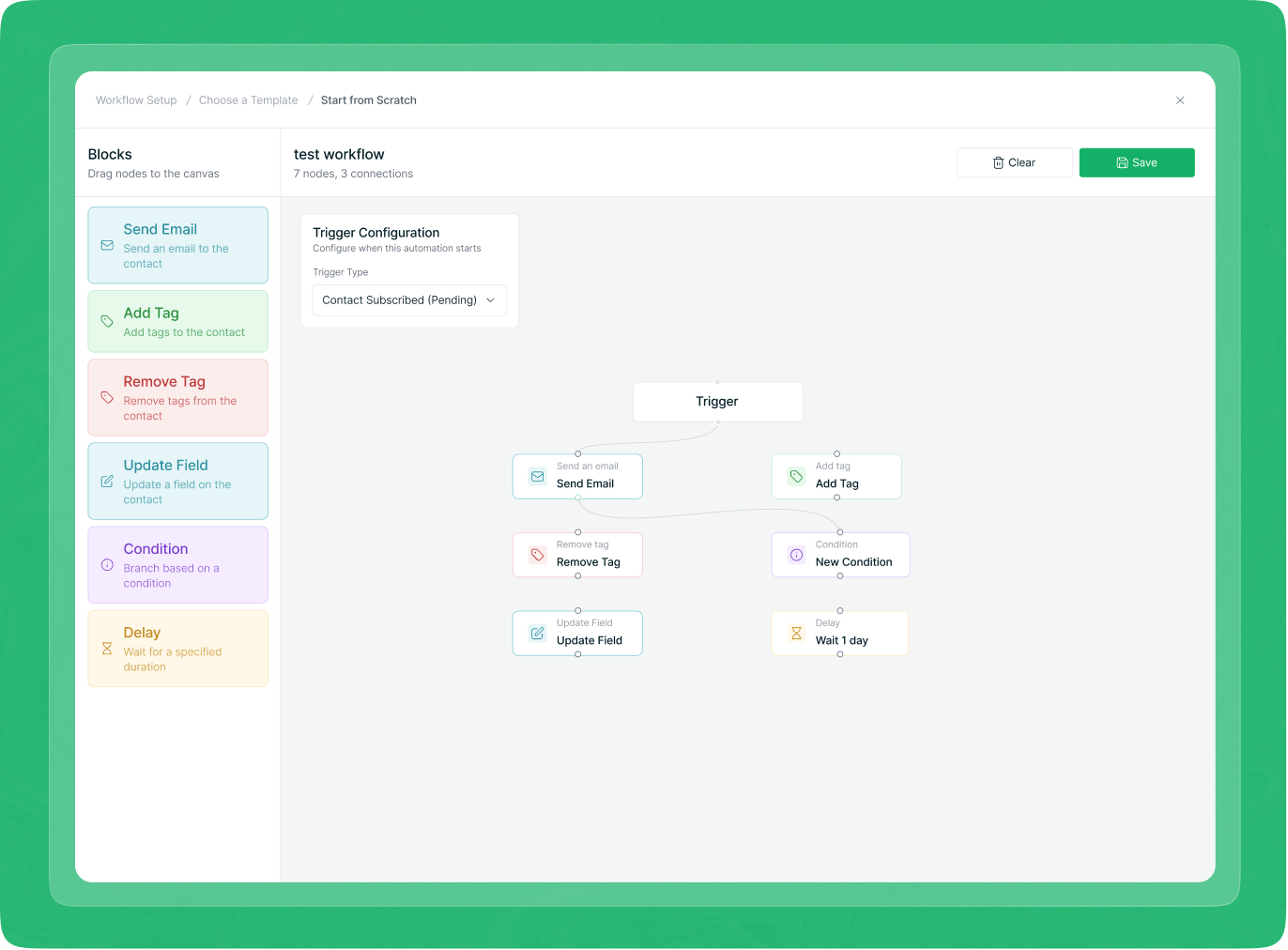Select the tag icon on the Add Tag node
This screenshot has width=1288, height=950.
coord(797,476)
